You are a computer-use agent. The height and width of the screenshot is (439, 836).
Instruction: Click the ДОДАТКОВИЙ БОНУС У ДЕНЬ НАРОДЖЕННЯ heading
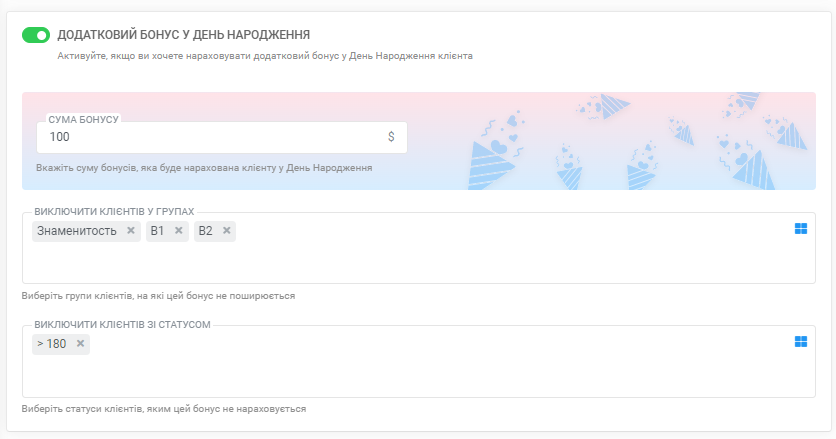click(x=183, y=35)
